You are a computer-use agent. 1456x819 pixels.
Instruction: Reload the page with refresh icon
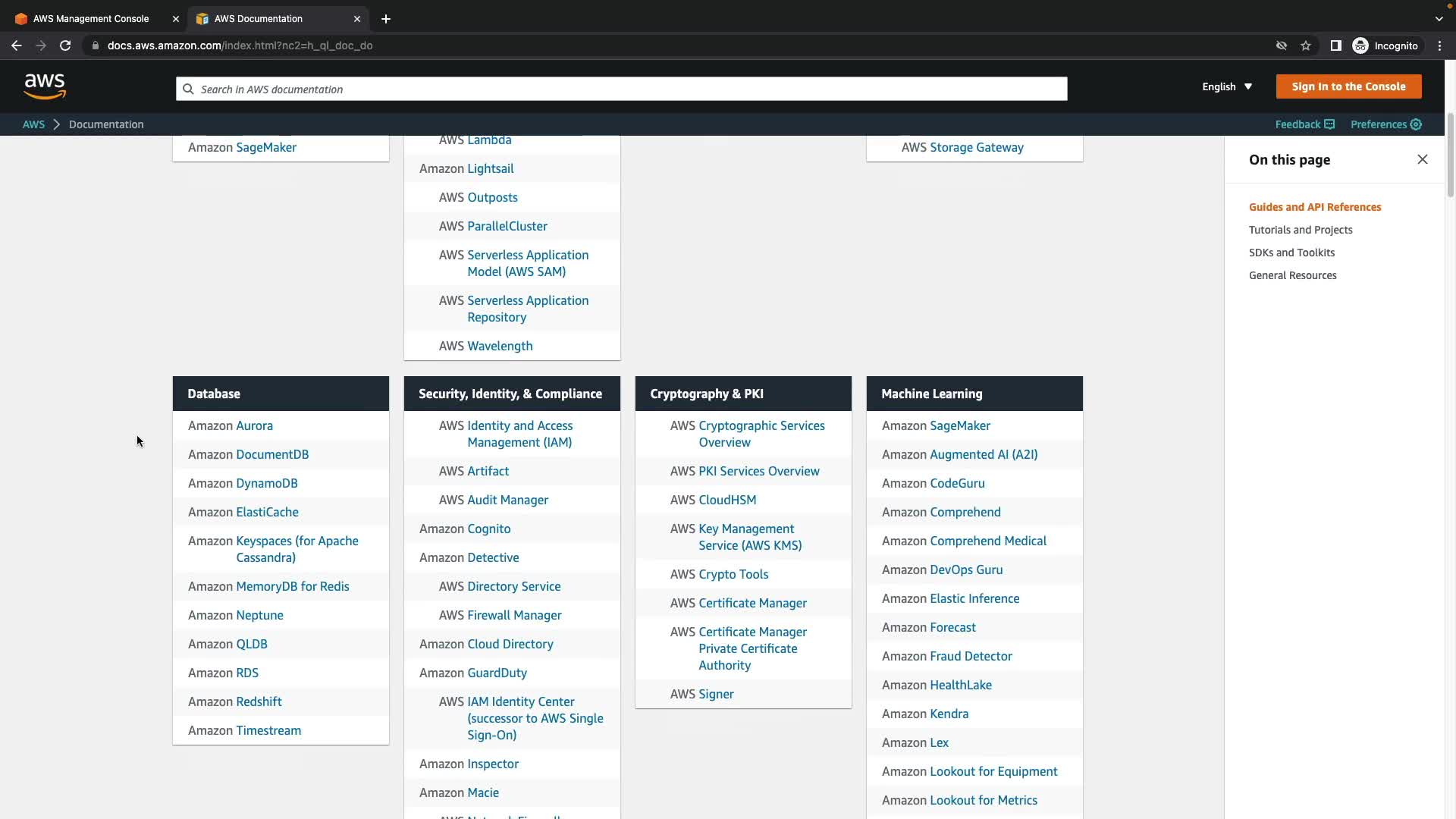[x=65, y=45]
